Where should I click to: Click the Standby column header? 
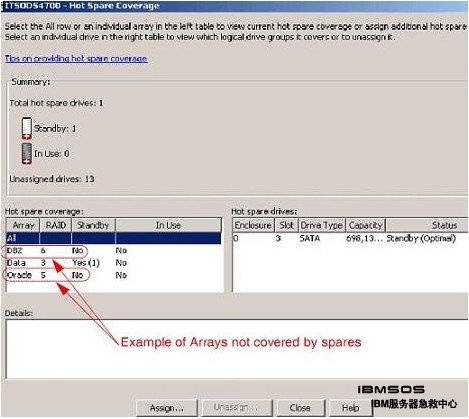[93, 225]
